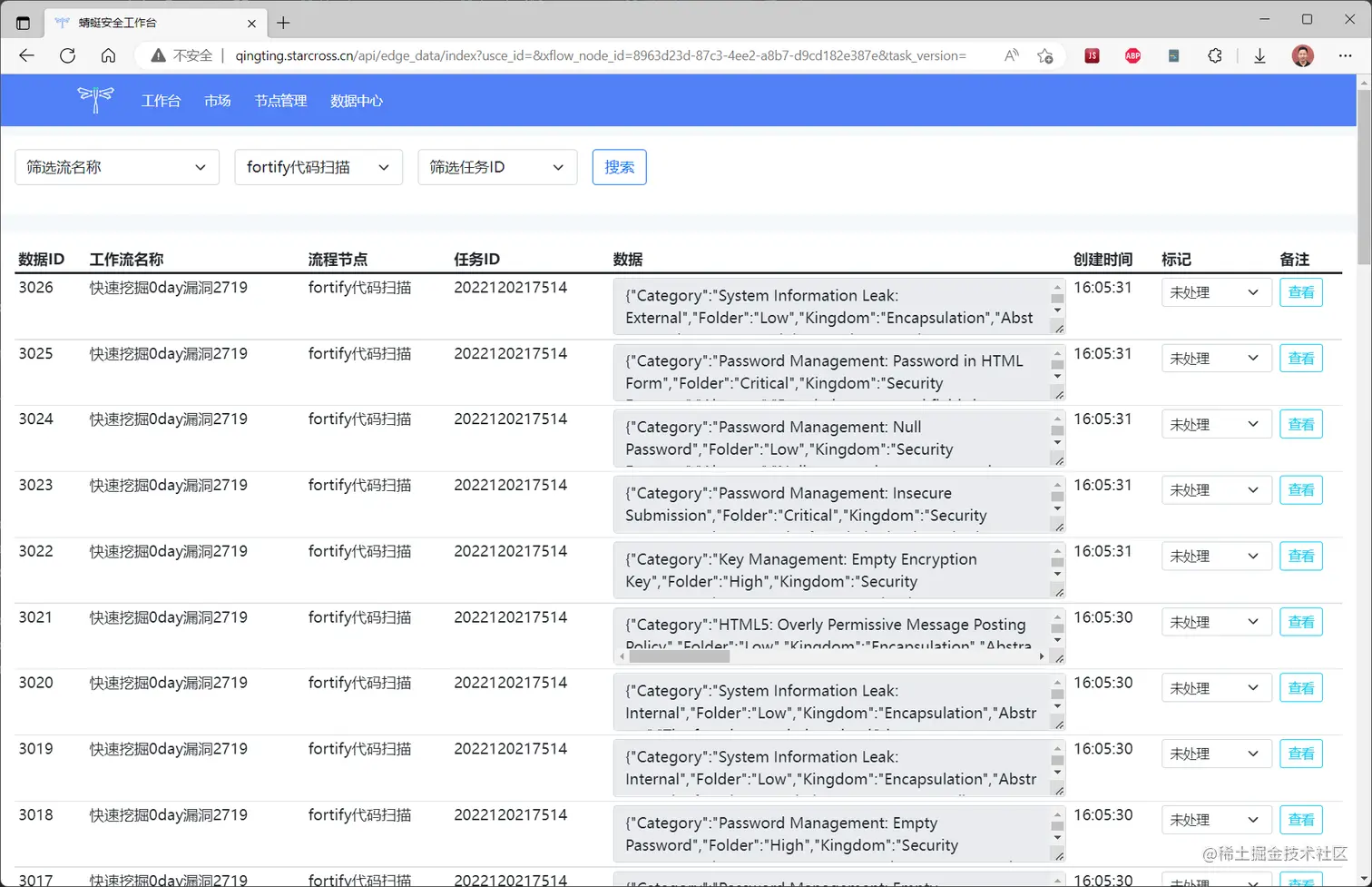The height and width of the screenshot is (887, 1372).
Task: Click 查看 button for row 3020
Action: click(1300, 687)
